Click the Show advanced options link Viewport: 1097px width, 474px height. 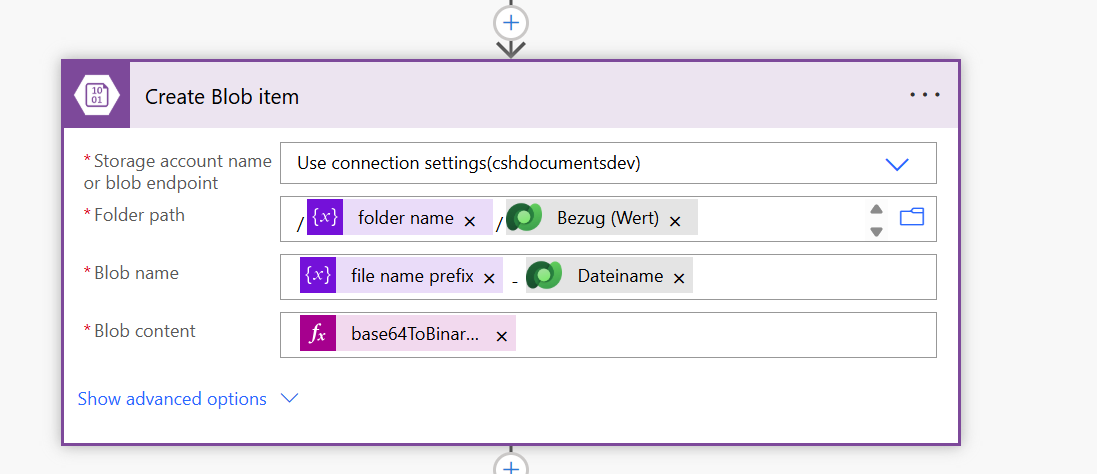172,399
